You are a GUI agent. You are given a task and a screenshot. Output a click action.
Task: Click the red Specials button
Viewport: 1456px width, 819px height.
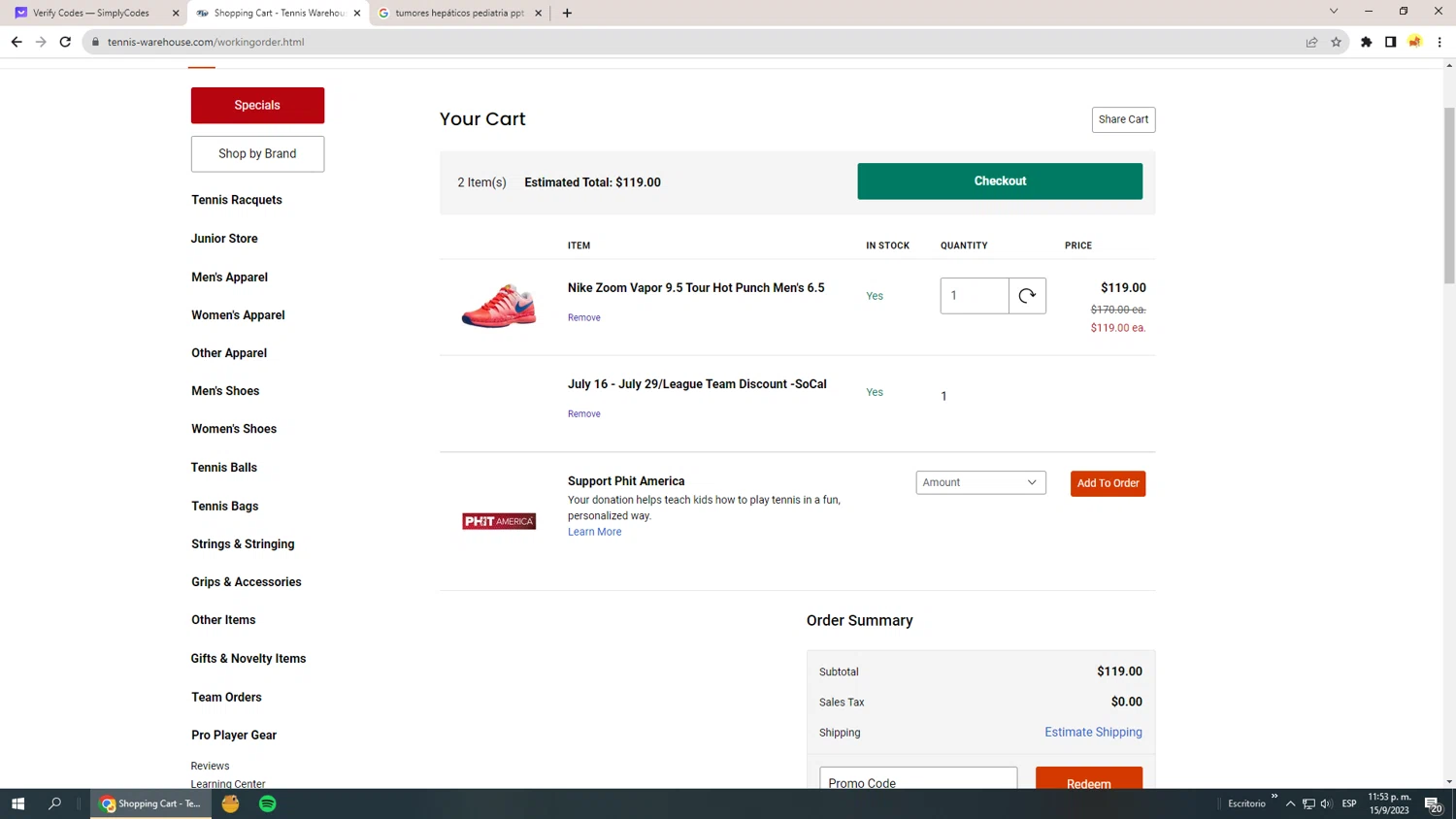tap(257, 105)
